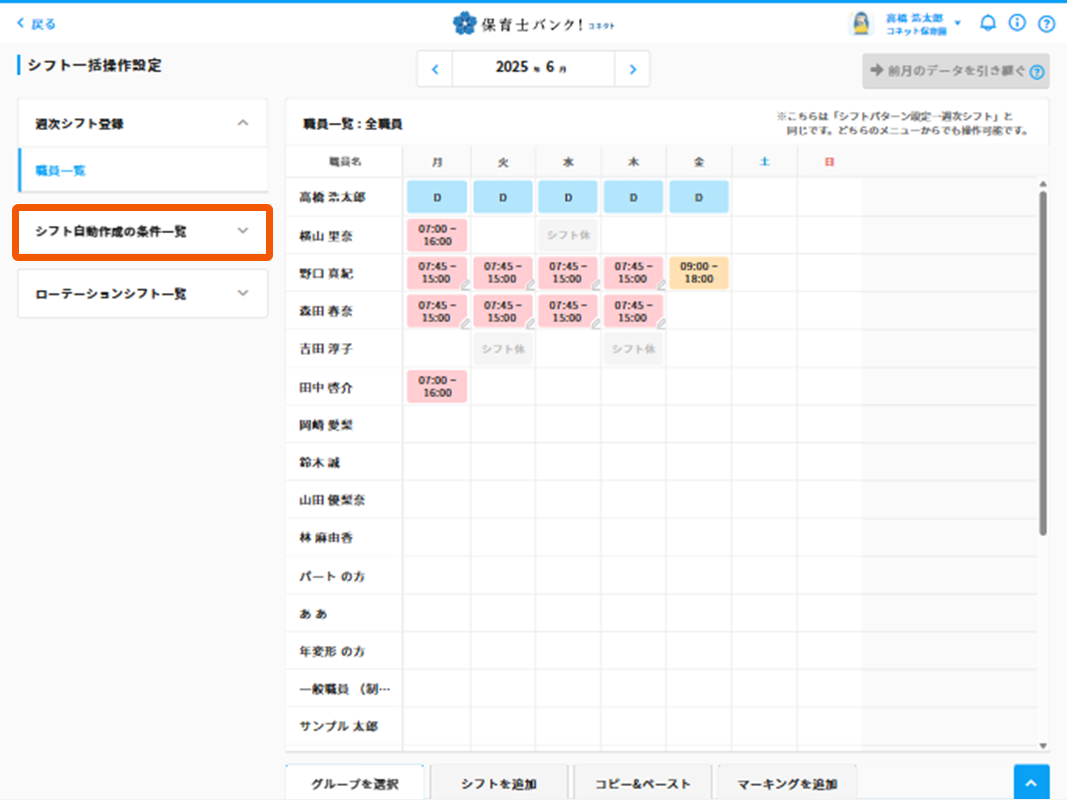The width and height of the screenshot is (1067, 800).
Task: Click the user avatar icon
Action: [x=860, y=23]
